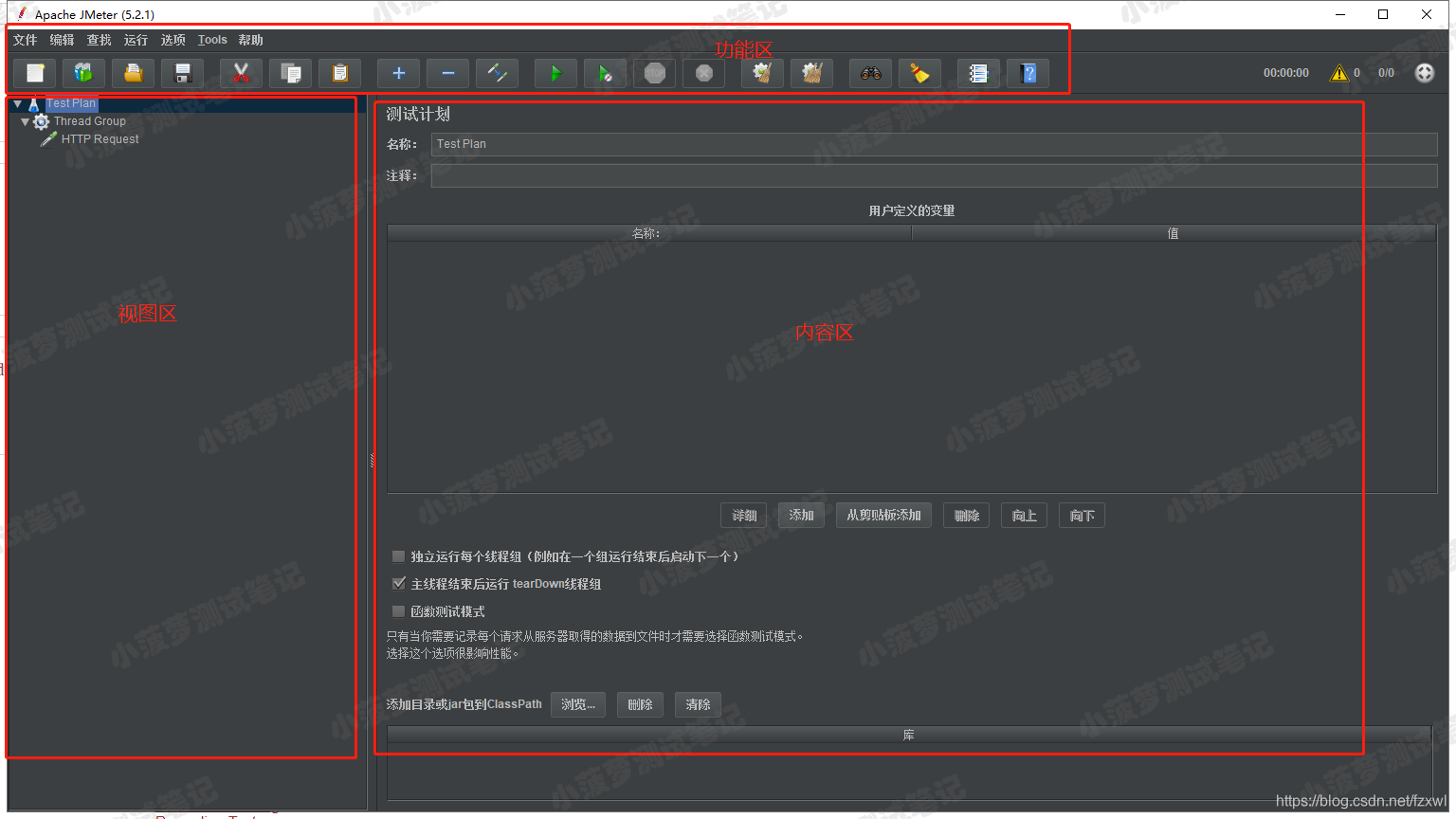1456x819 pixels.
Task: Click the 0/0 thread count indicator
Action: [x=1387, y=73]
